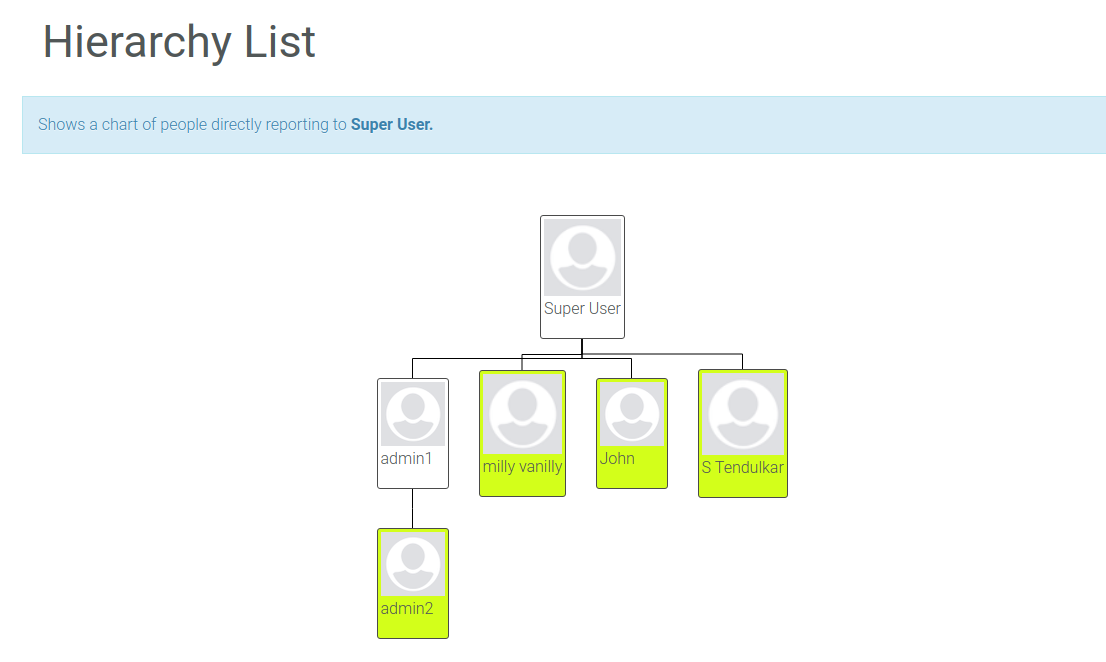The height and width of the screenshot is (662, 1106).
Task: Click green area beneath admin2's name
Action: coord(412,627)
